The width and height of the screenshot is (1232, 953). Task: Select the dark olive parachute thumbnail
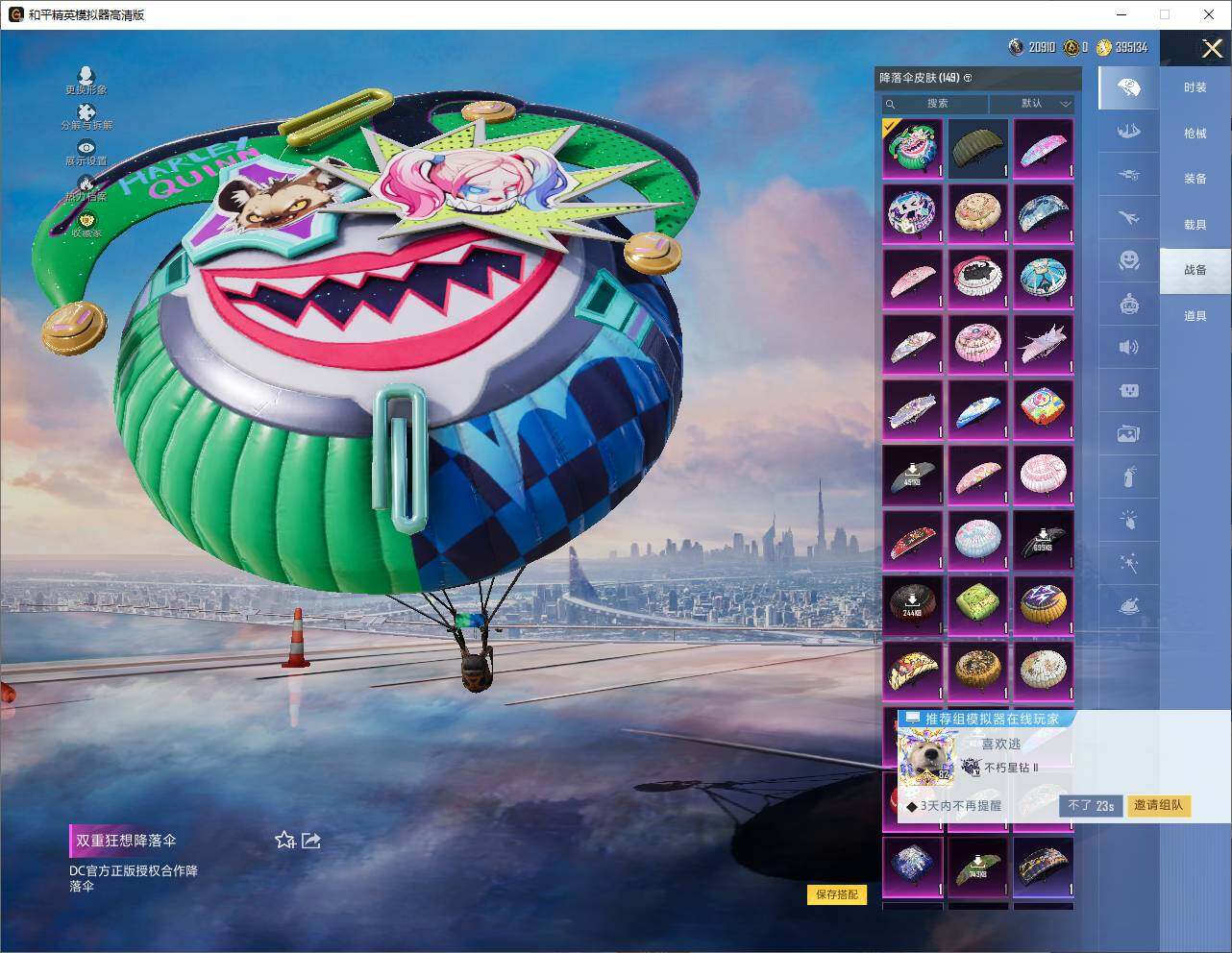(x=977, y=148)
